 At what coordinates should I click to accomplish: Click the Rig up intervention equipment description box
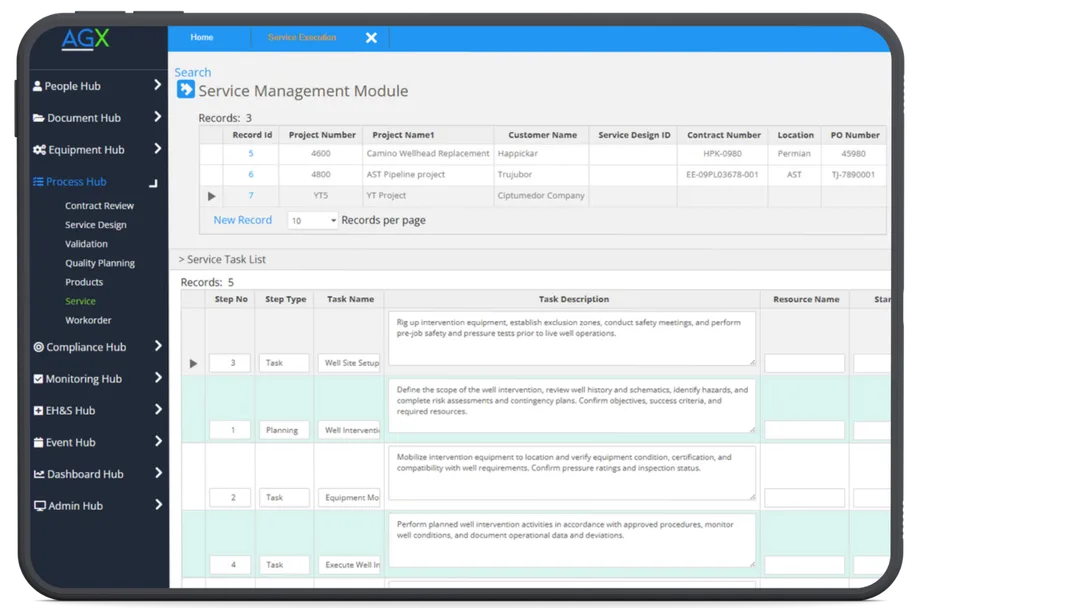pos(572,339)
